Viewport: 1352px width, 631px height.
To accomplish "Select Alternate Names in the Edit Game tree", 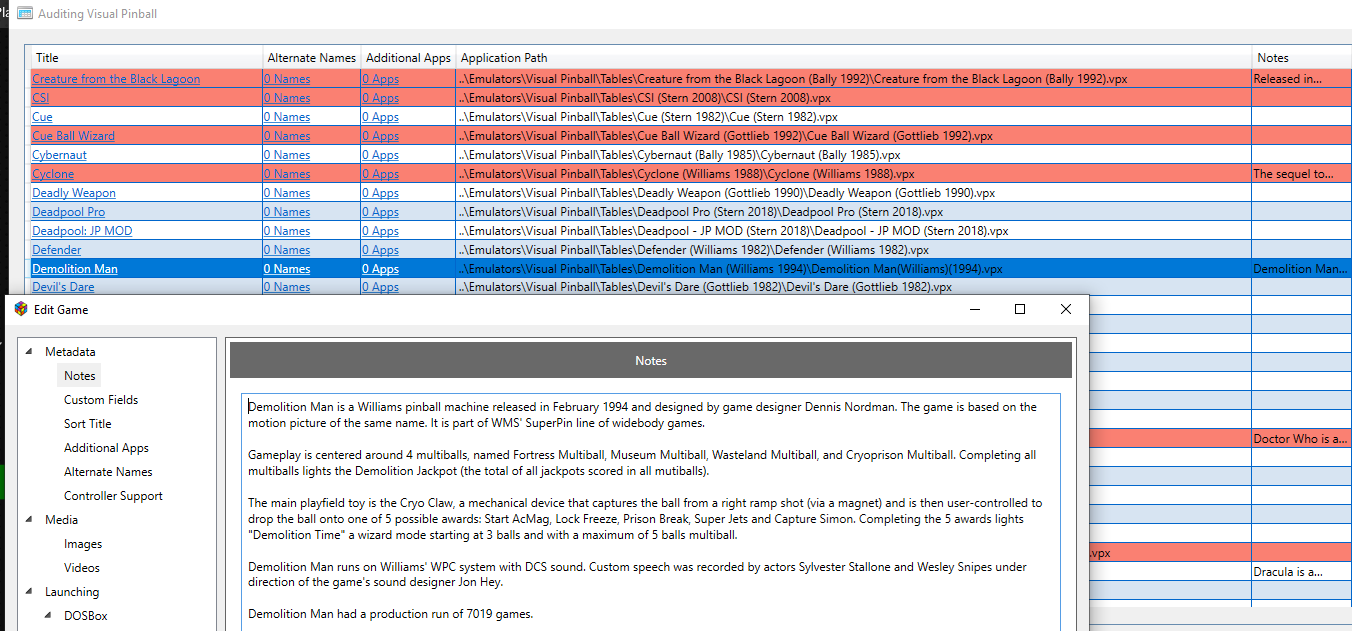I will pos(108,472).
